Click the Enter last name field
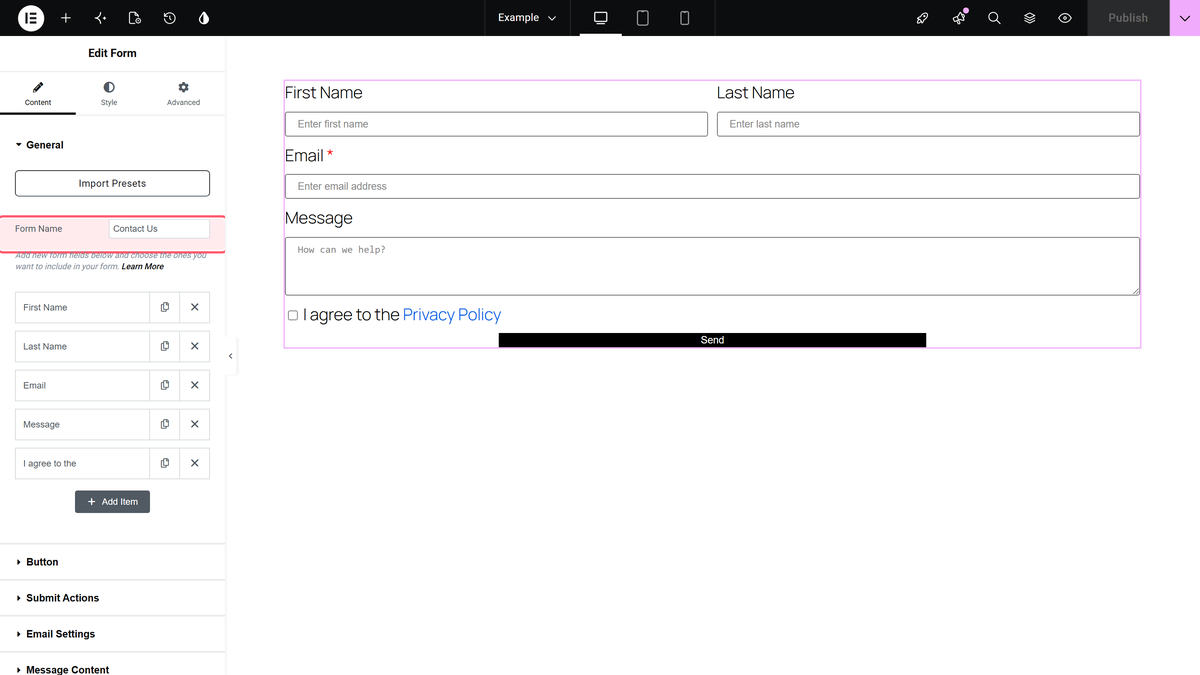 coord(928,124)
